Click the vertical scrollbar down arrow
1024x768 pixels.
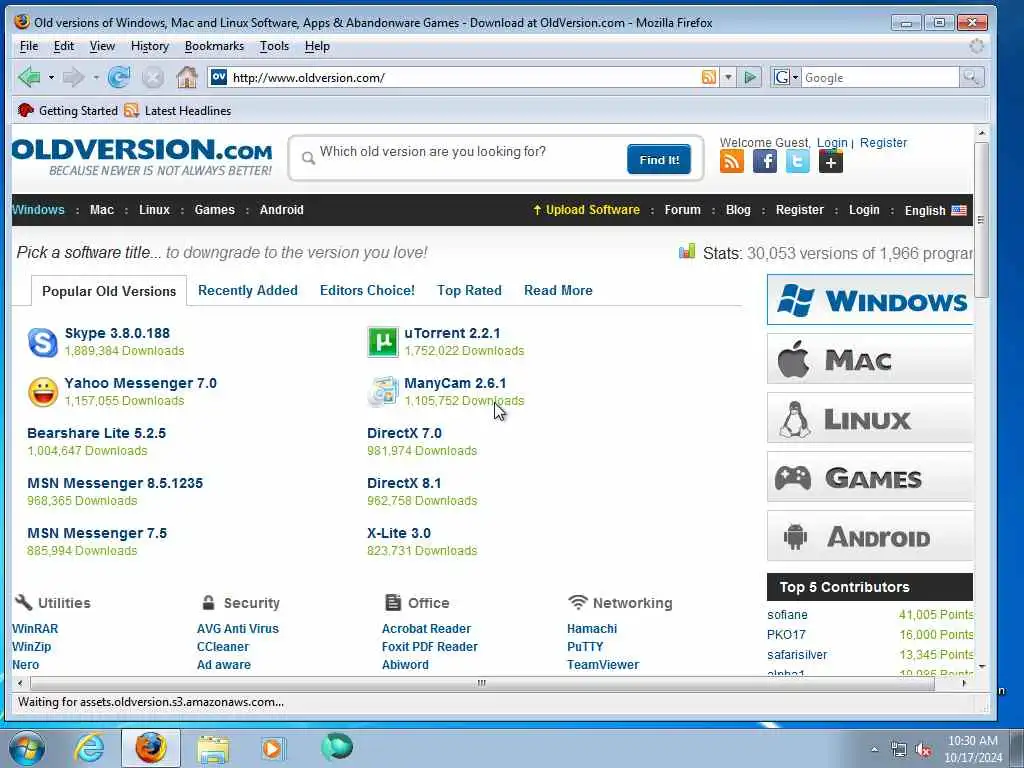tap(982, 667)
